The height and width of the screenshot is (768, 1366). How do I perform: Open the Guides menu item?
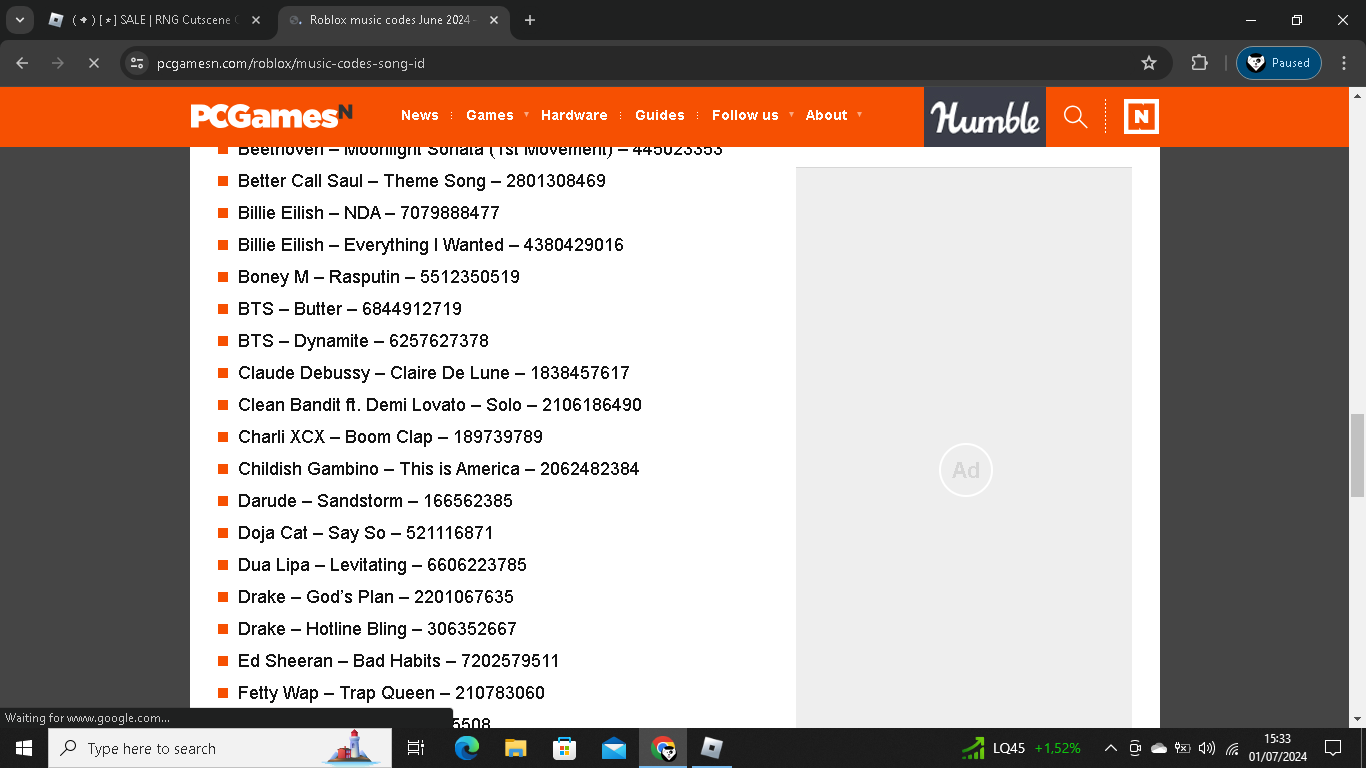tap(660, 115)
